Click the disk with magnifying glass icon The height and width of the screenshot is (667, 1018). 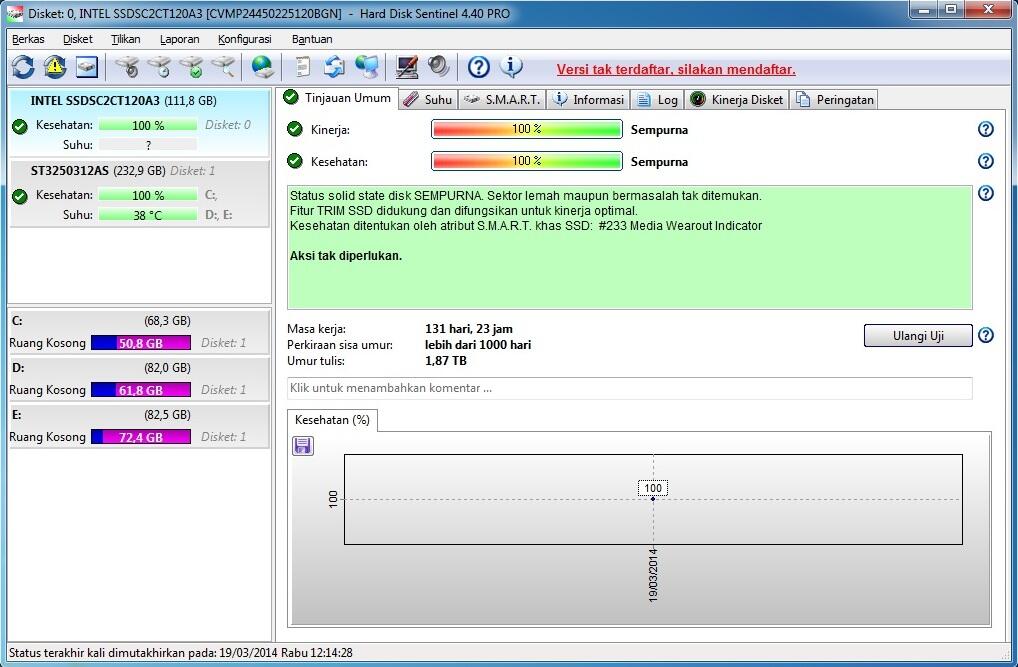[x=223, y=67]
